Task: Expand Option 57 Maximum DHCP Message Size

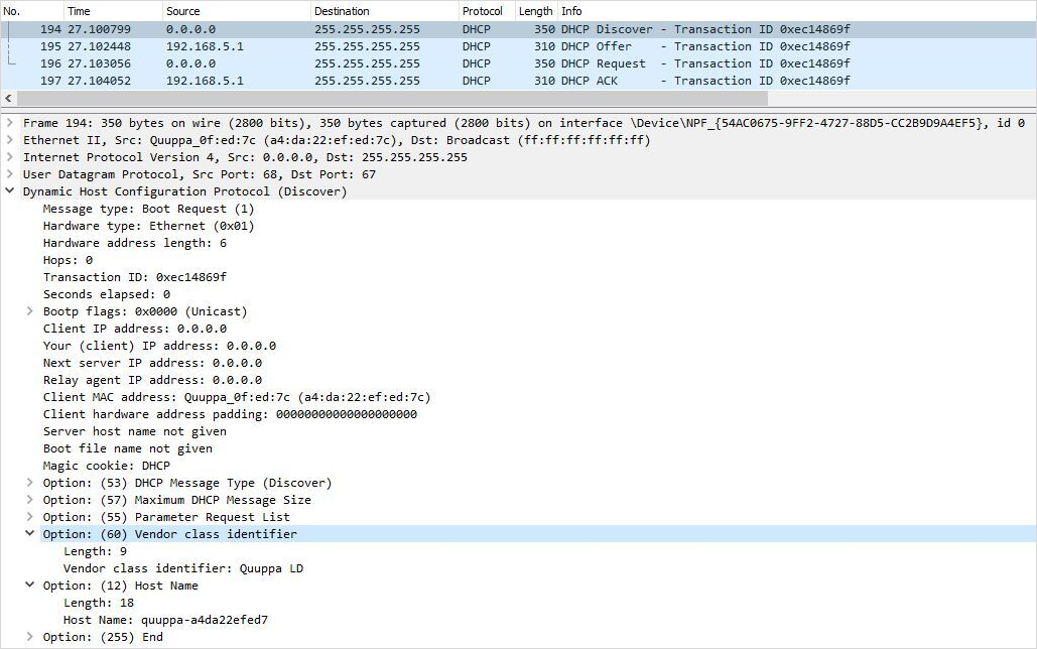Action: (30, 499)
